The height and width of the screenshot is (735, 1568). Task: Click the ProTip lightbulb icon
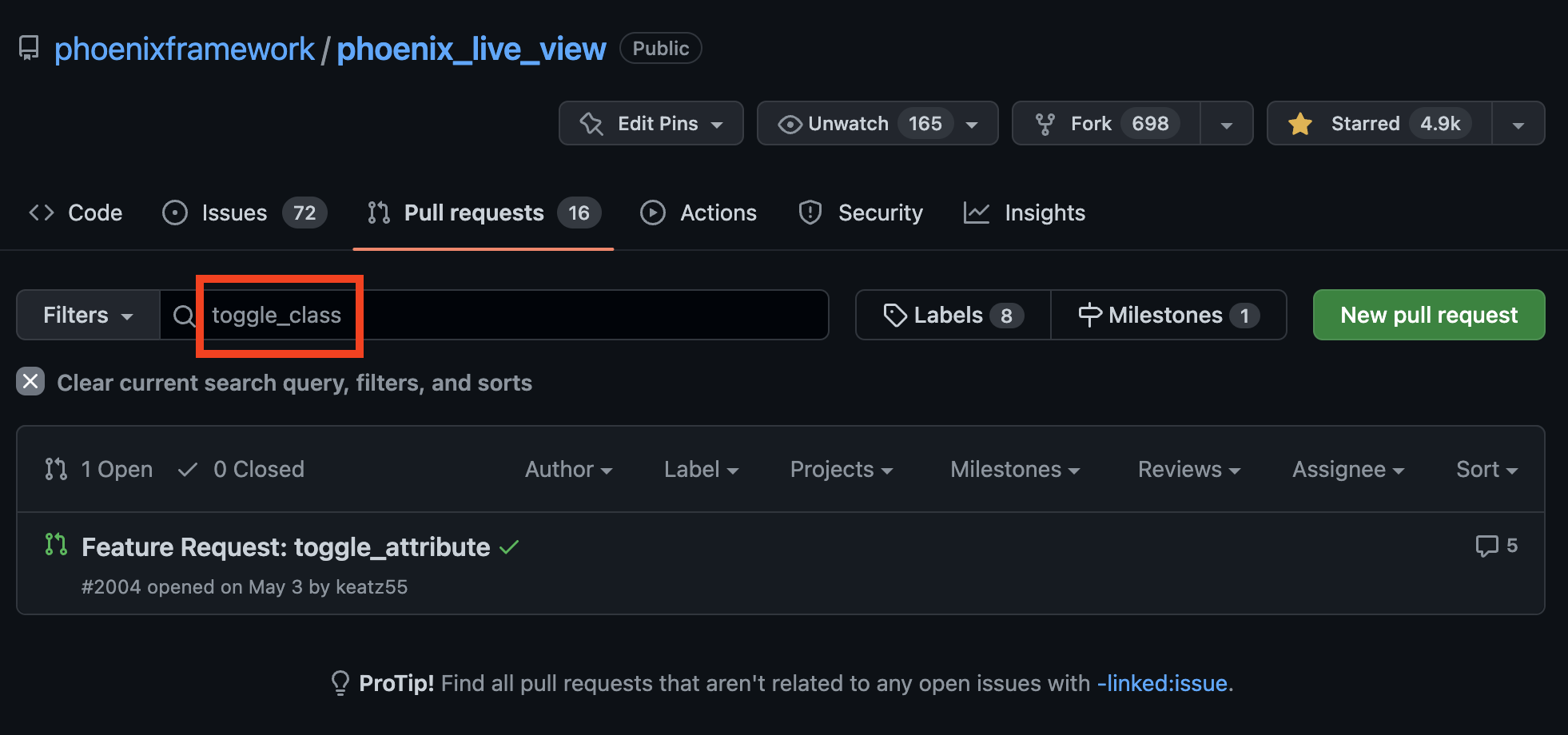point(340,683)
